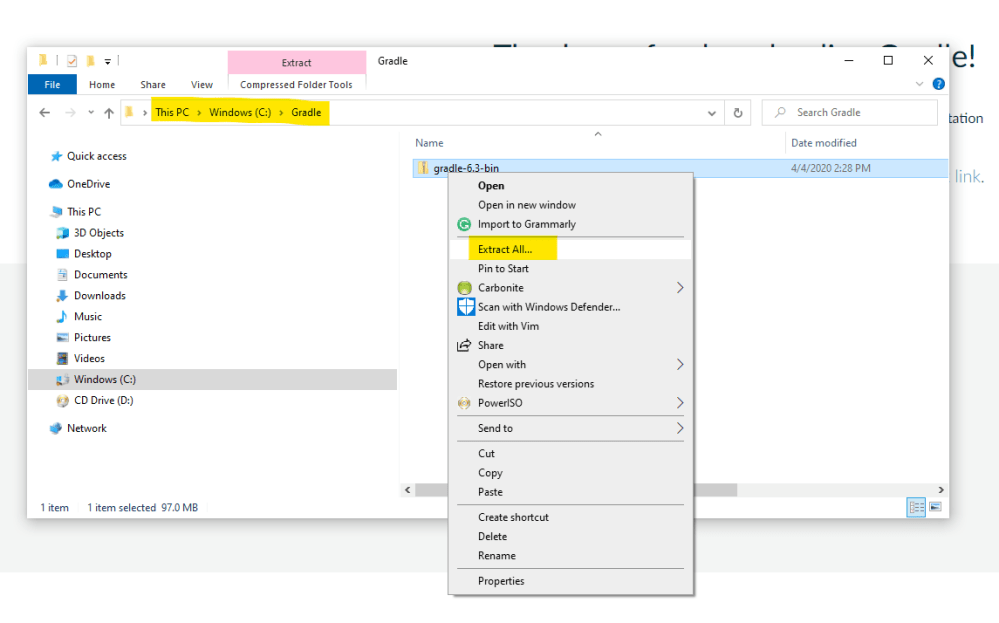Click the CD Drive (D:) icon in sidebar
The image size is (999, 623).
click(x=62, y=400)
